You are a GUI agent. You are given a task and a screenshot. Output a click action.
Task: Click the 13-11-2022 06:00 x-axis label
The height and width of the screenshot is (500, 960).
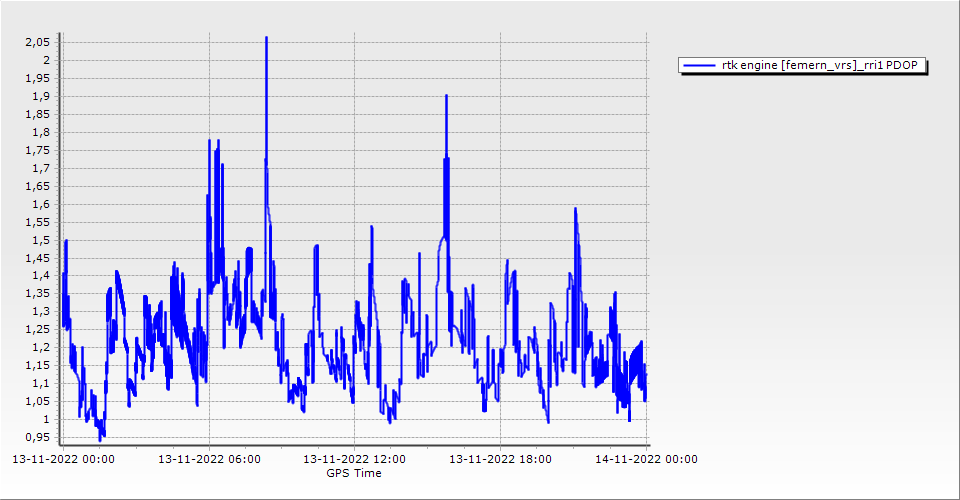click(210, 460)
